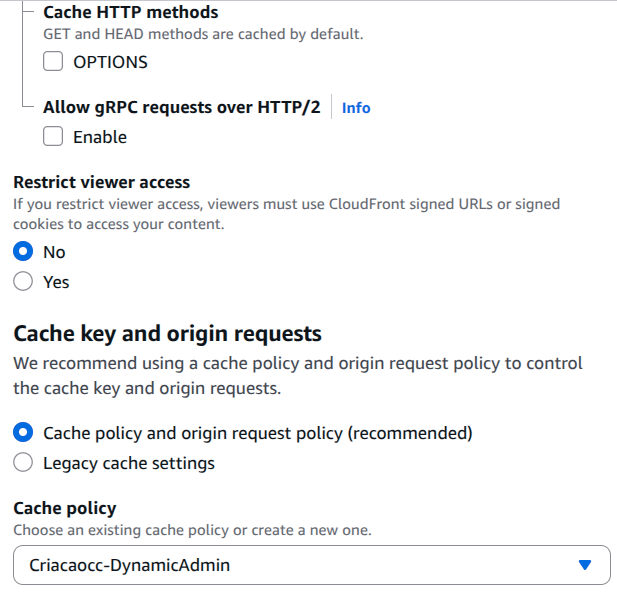Click the blue dropdown arrow icon
The image size is (617, 592).
click(586, 565)
